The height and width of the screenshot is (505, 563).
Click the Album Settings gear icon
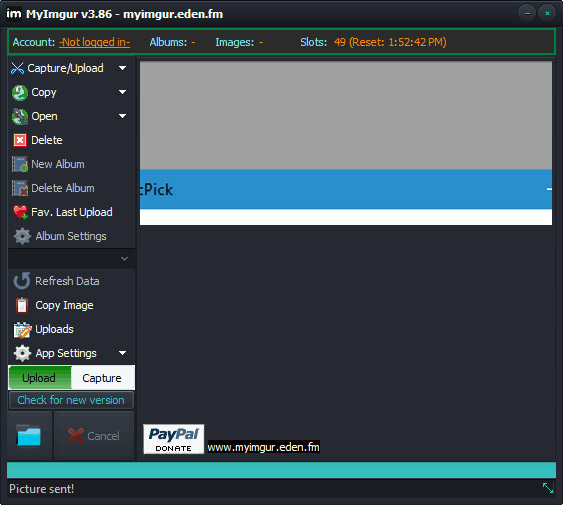pyautogui.click(x=22, y=236)
